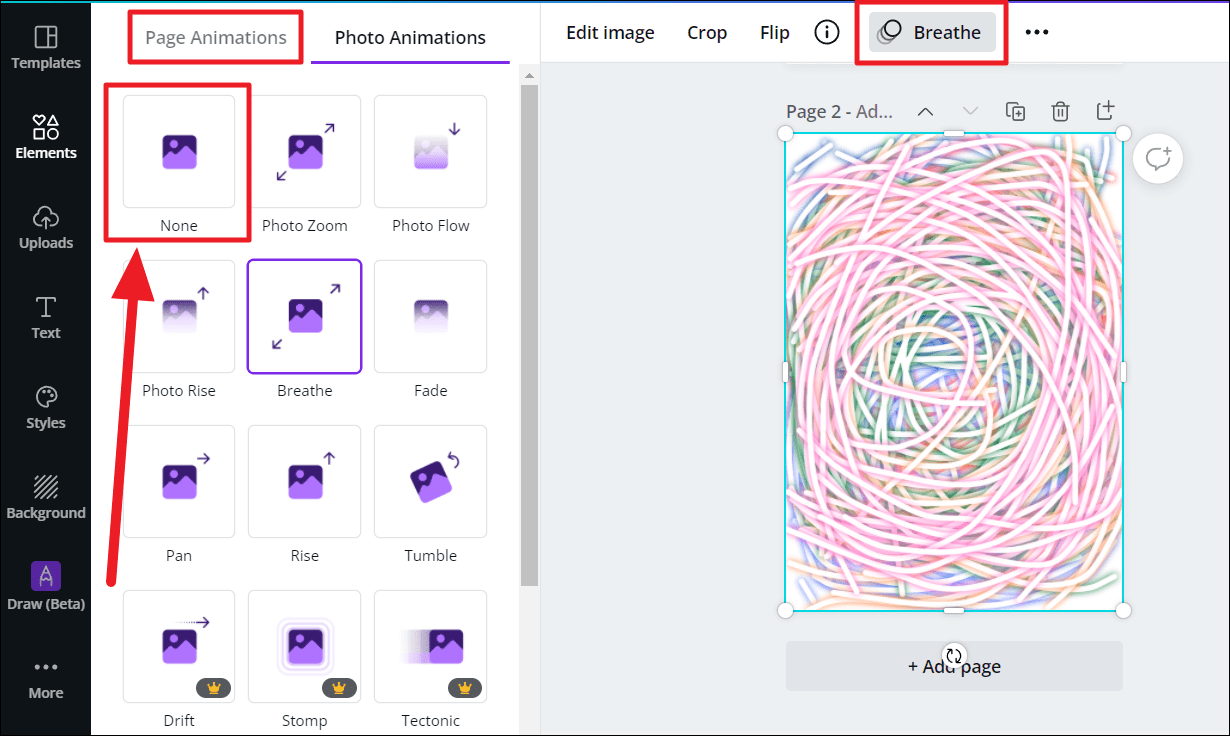Open the Background sidebar panel
Viewport: 1230px width, 736px height.
pyautogui.click(x=45, y=498)
